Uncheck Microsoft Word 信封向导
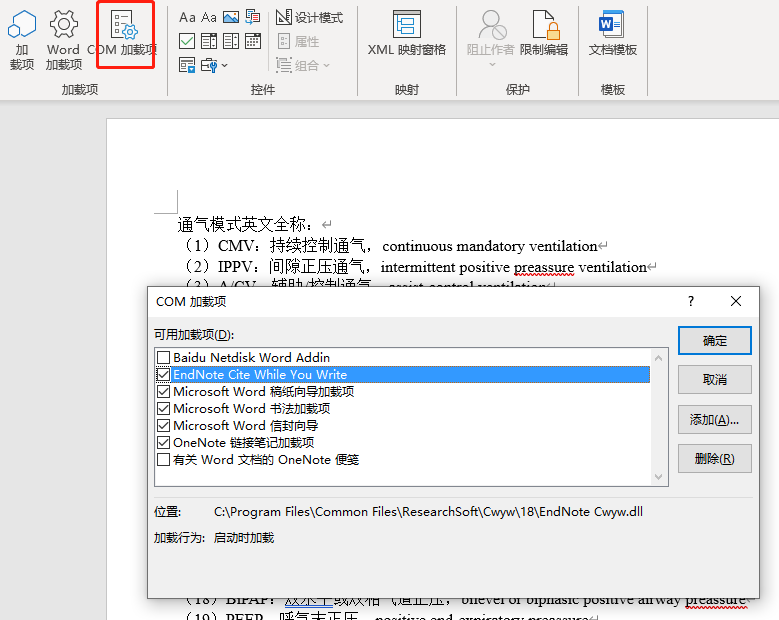This screenshot has height=620, width=779. click(163, 425)
